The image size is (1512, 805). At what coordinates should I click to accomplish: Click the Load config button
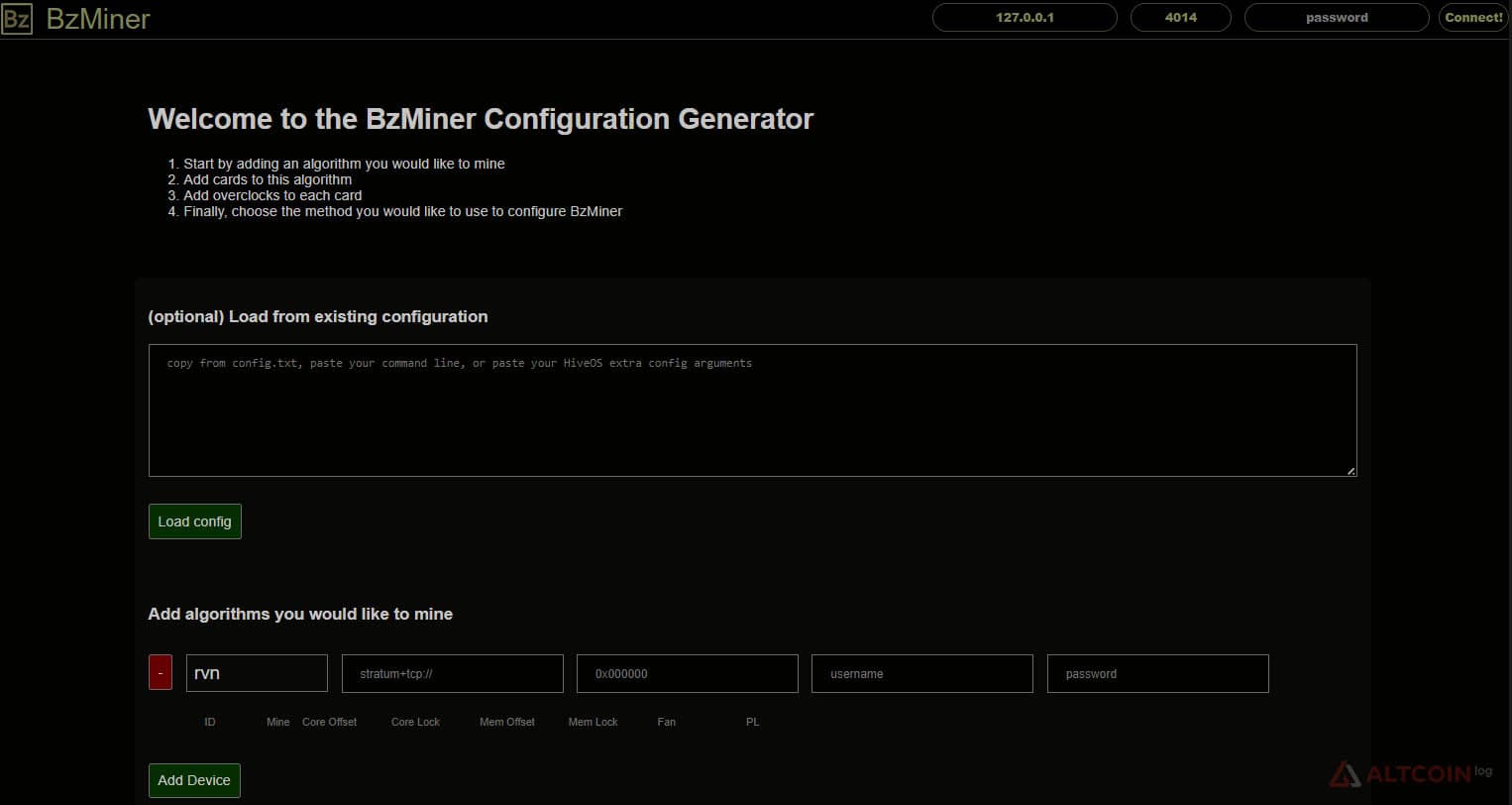(x=194, y=521)
